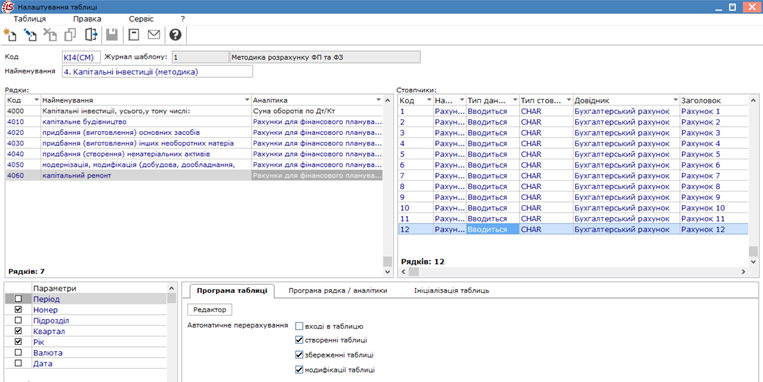
Task: Select row 4020 придбання основних засобів
Action: click(x=194, y=132)
